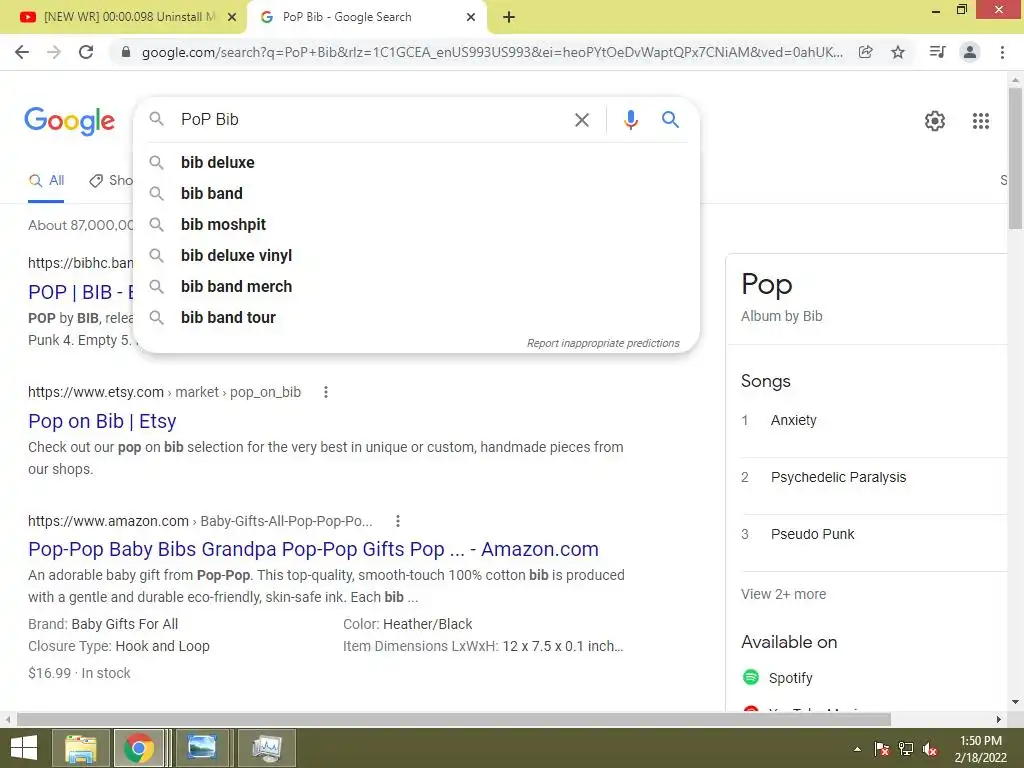Go forward with the browser arrow
Screen dimensions: 1024x768
pyautogui.click(x=54, y=52)
